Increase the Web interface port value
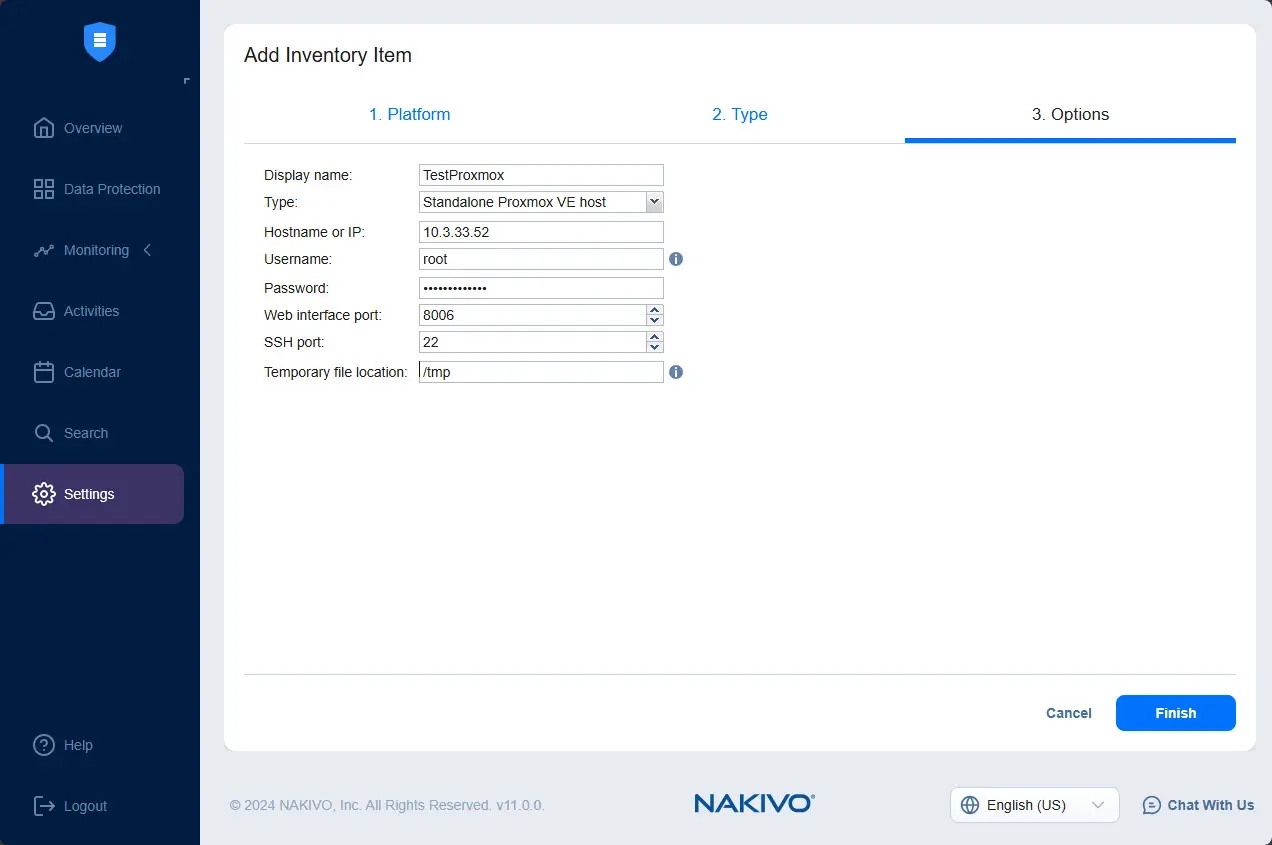 click(655, 310)
